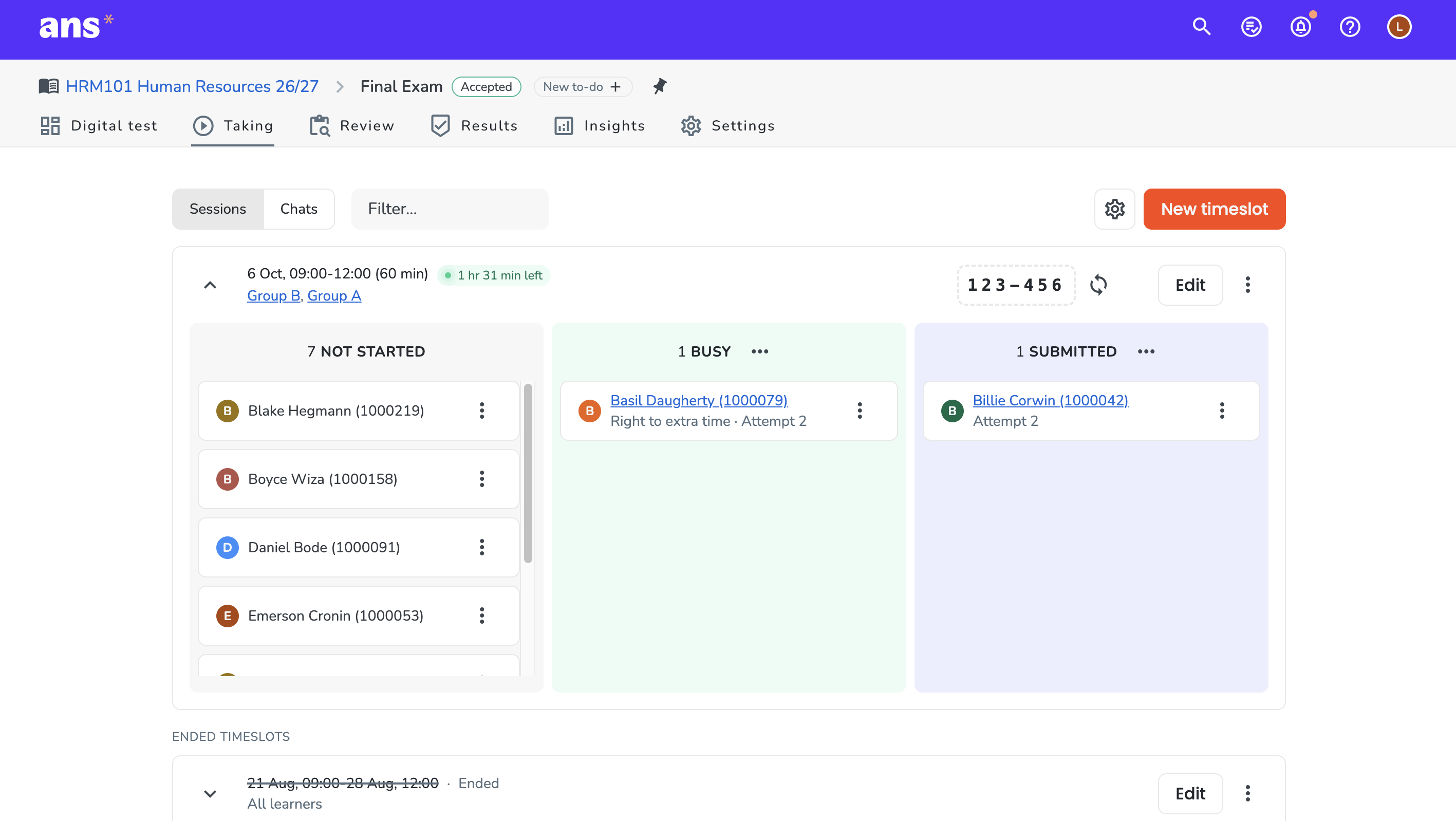Collapse the 6 Oct timeslot
The height and width of the screenshot is (821, 1456).
pos(210,285)
